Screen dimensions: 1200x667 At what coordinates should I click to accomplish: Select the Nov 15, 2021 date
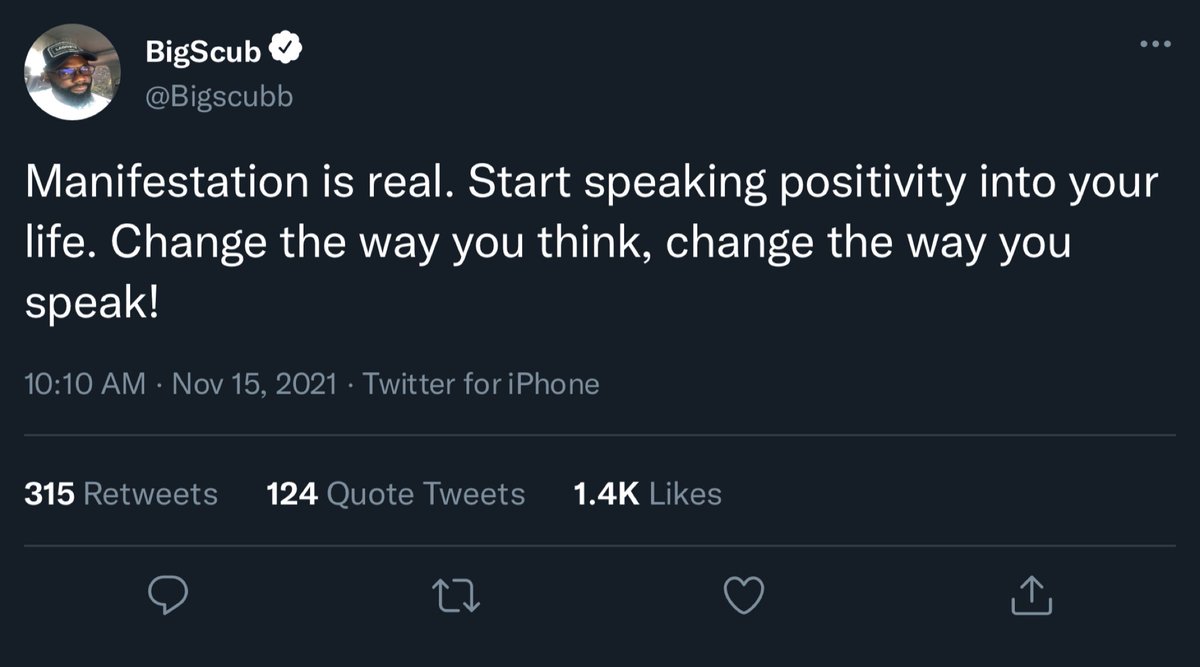[255, 384]
